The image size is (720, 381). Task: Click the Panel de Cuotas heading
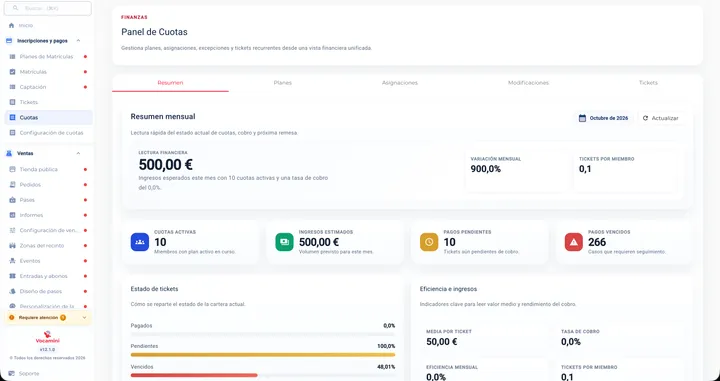(154, 32)
